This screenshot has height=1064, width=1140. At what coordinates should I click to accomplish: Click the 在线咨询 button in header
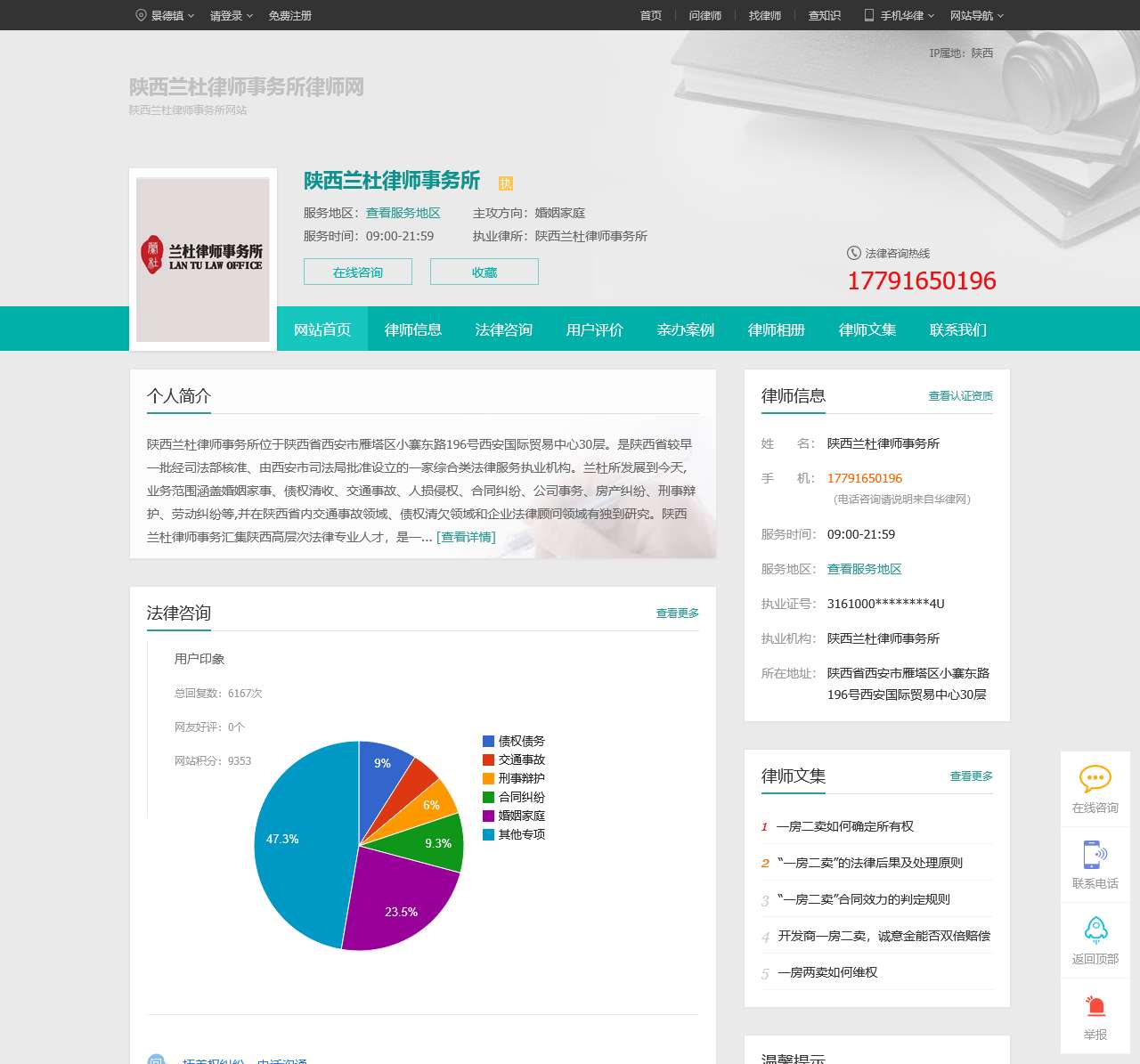(x=358, y=272)
